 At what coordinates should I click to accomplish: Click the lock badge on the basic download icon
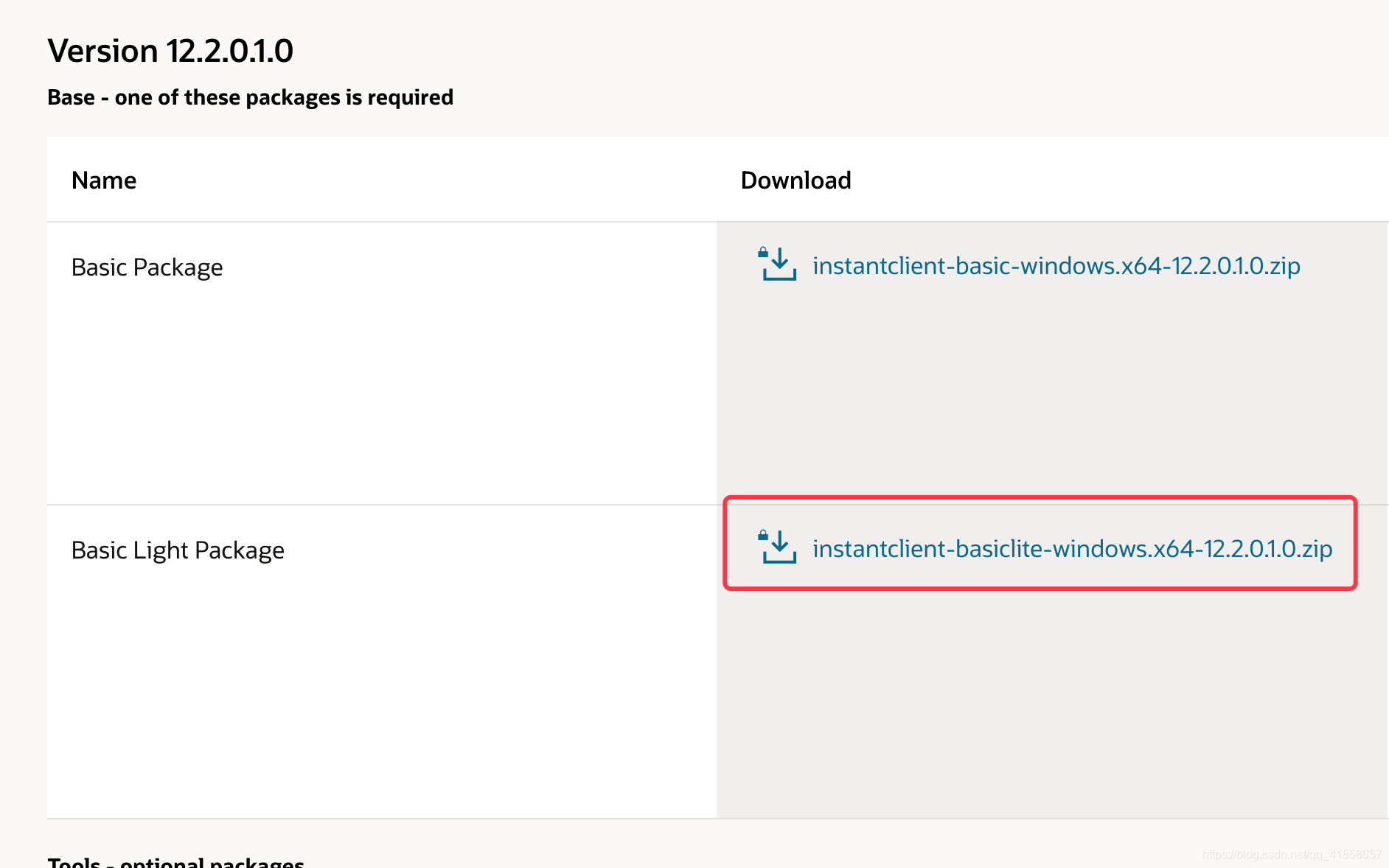click(x=763, y=253)
